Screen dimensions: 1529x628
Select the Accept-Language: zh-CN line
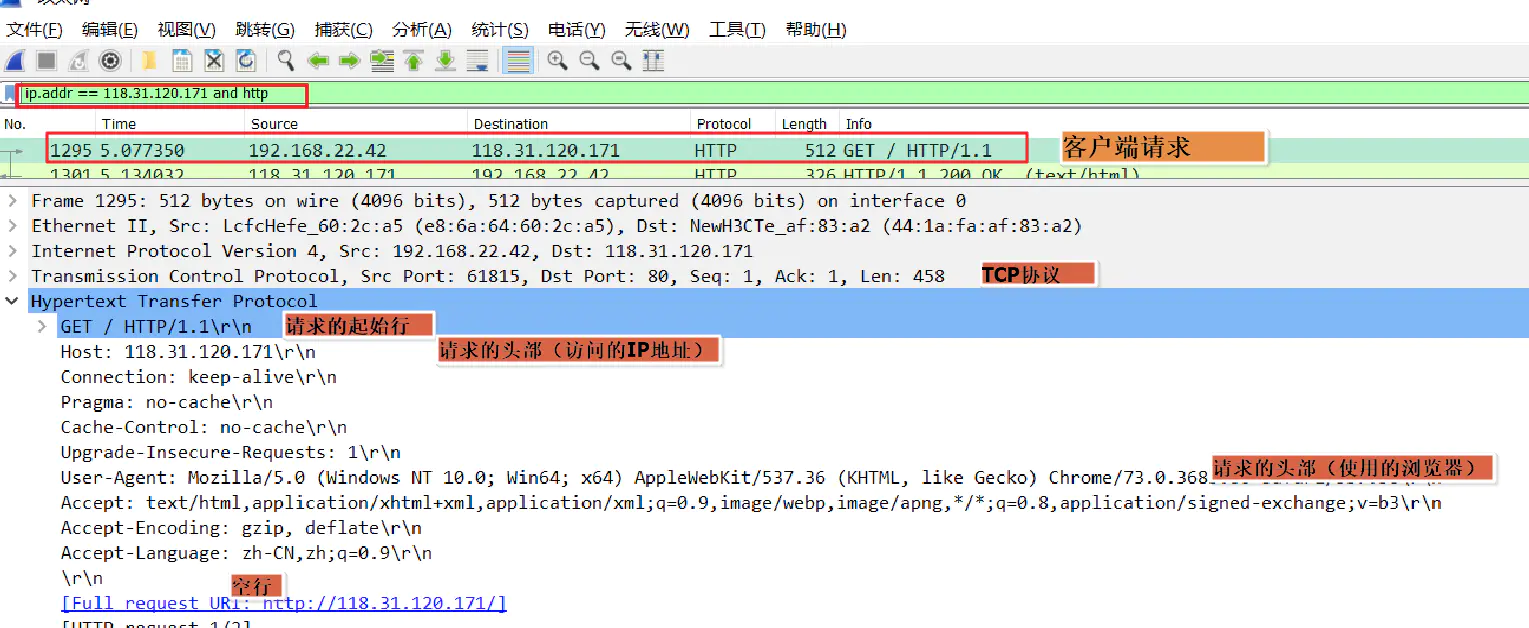click(x=246, y=552)
